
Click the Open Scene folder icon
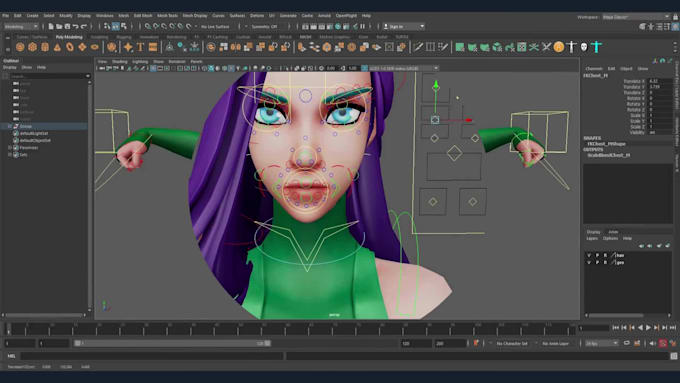[59, 26]
